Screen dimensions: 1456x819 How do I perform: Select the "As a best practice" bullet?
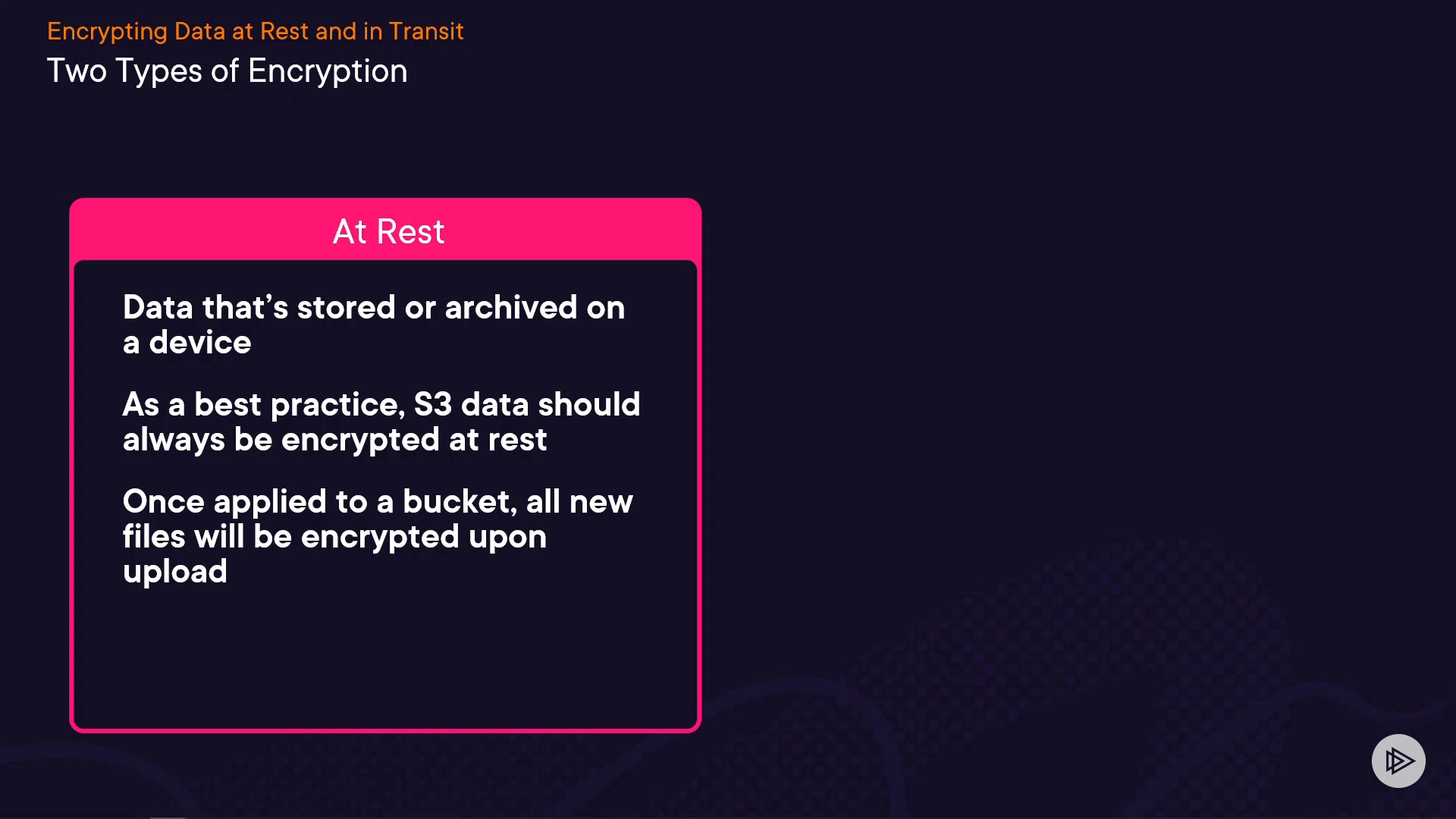pos(381,422)
